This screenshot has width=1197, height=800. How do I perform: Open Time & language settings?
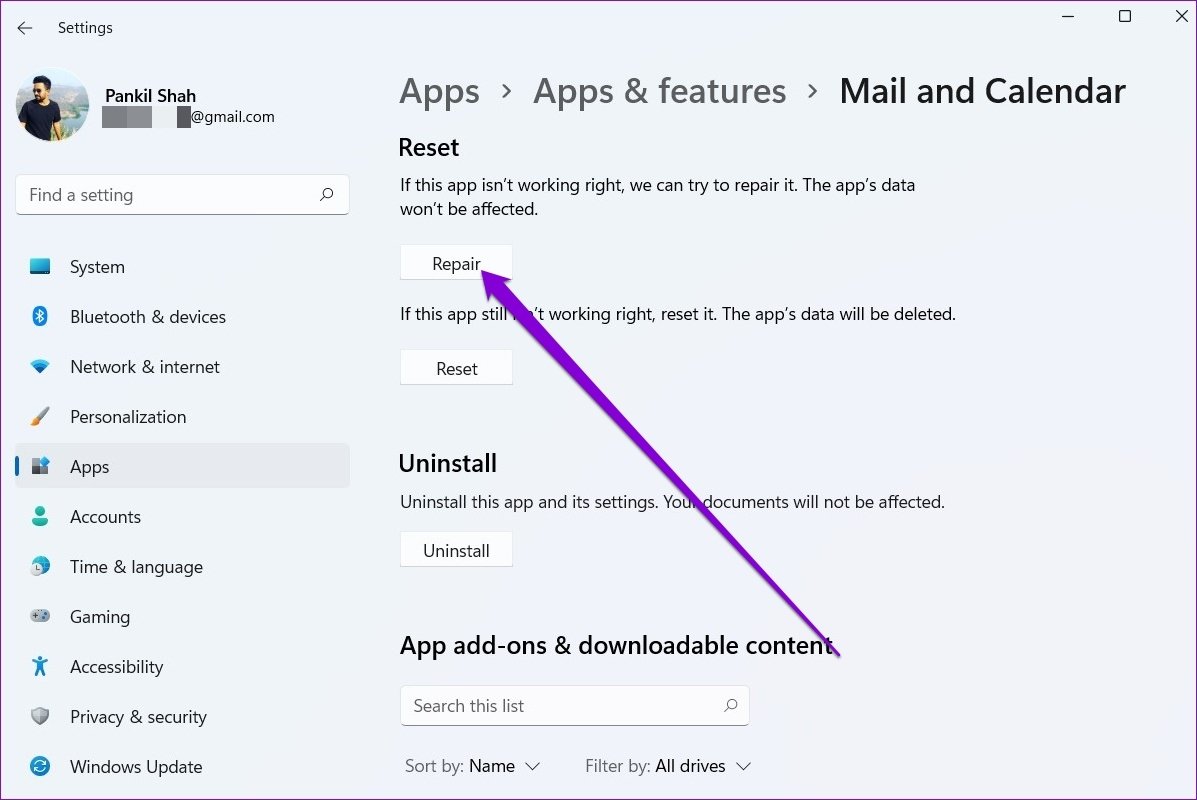(182, 566)
